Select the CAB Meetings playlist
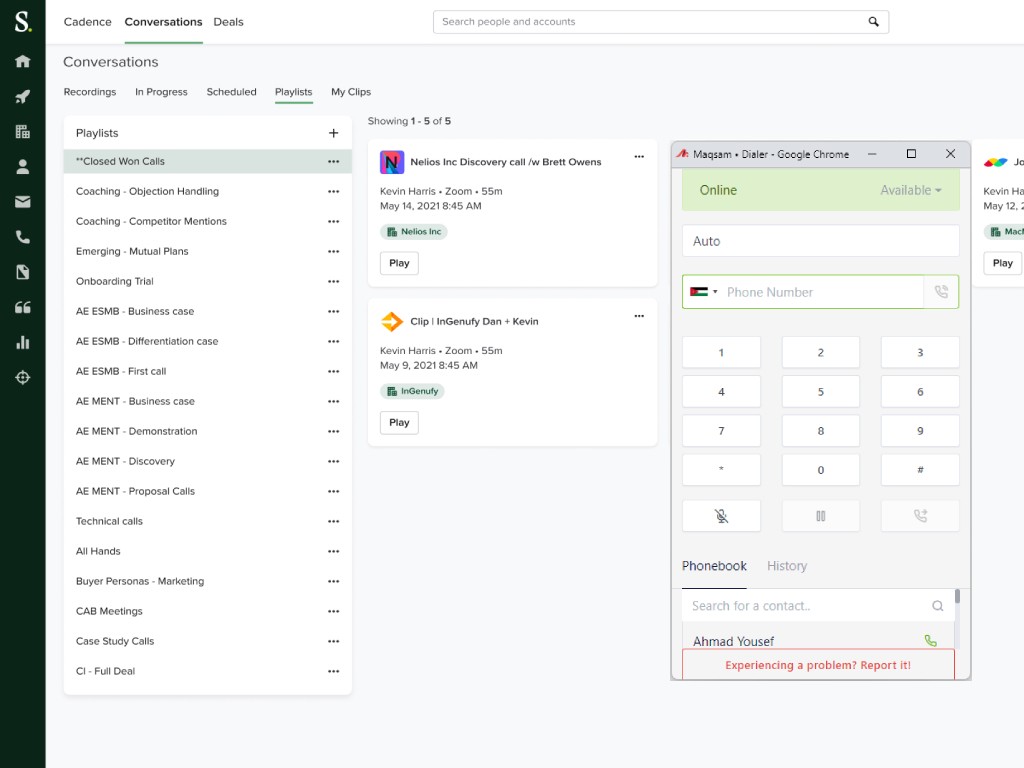The height and width of the screenshot is (768, 1024). click(x=208, y=611)
